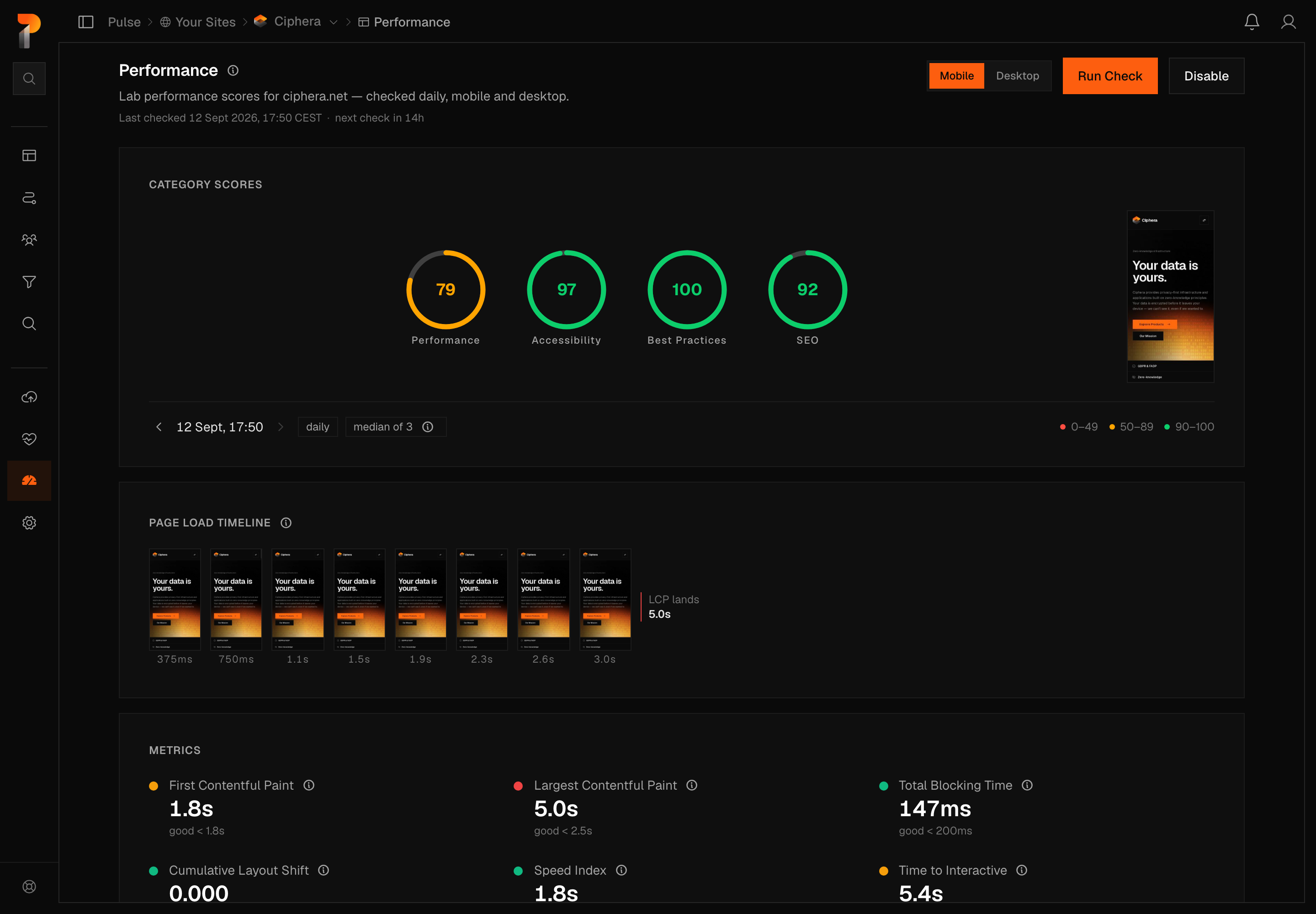This screenshot has width=1316, height=914.
Task: Open the dashboard layout icon in sidebar
Action: pos(29,156)
